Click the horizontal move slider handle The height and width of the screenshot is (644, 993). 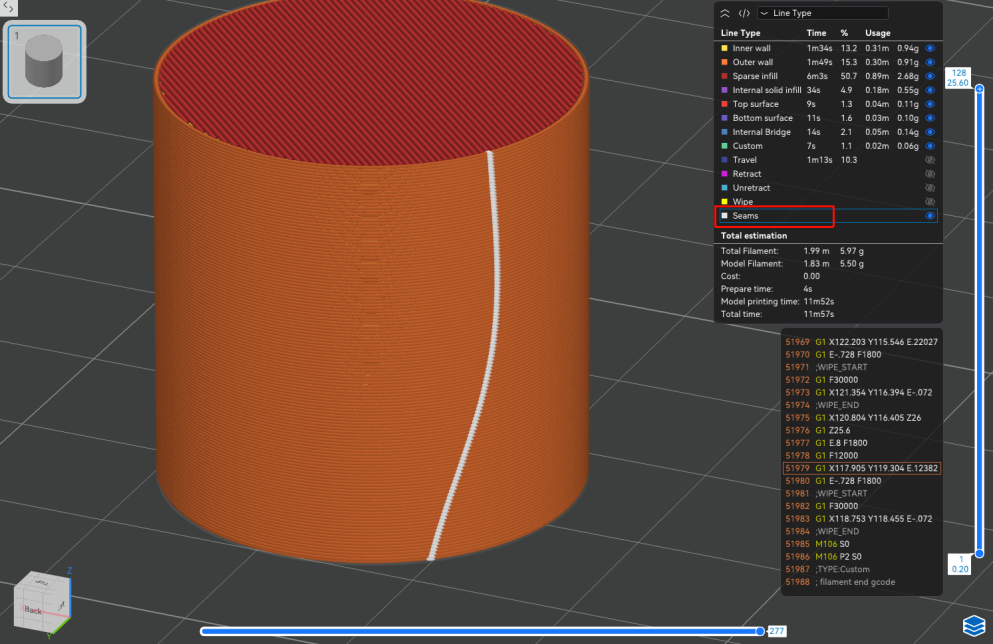click(760, 631)
